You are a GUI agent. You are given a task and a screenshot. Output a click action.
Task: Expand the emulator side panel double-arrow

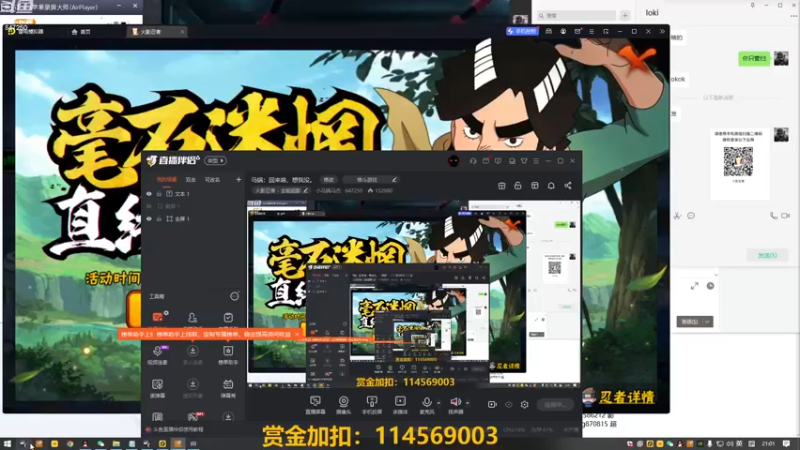tap(662, 32)
